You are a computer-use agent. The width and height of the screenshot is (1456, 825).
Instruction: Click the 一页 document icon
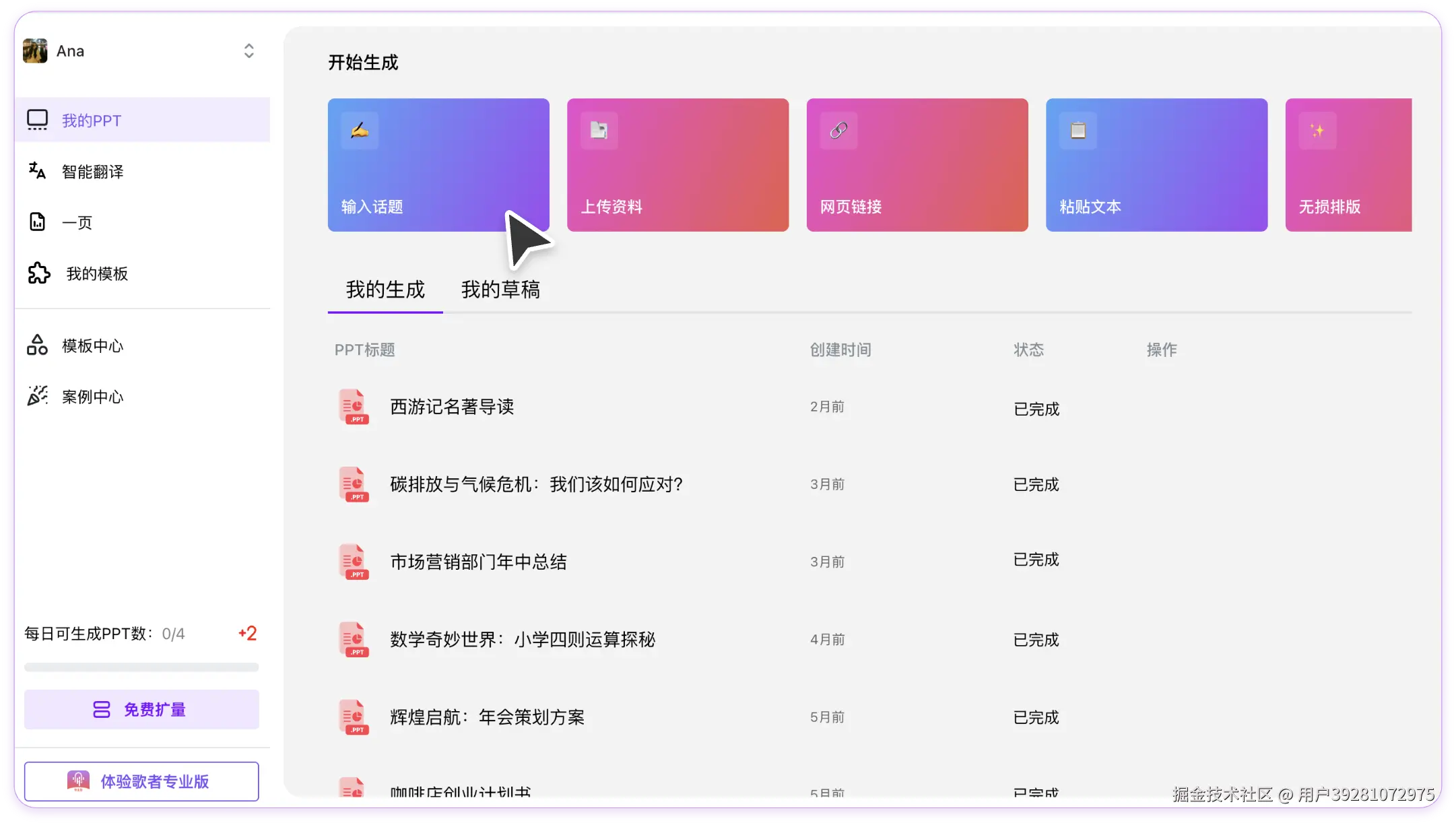click(37, 222)
